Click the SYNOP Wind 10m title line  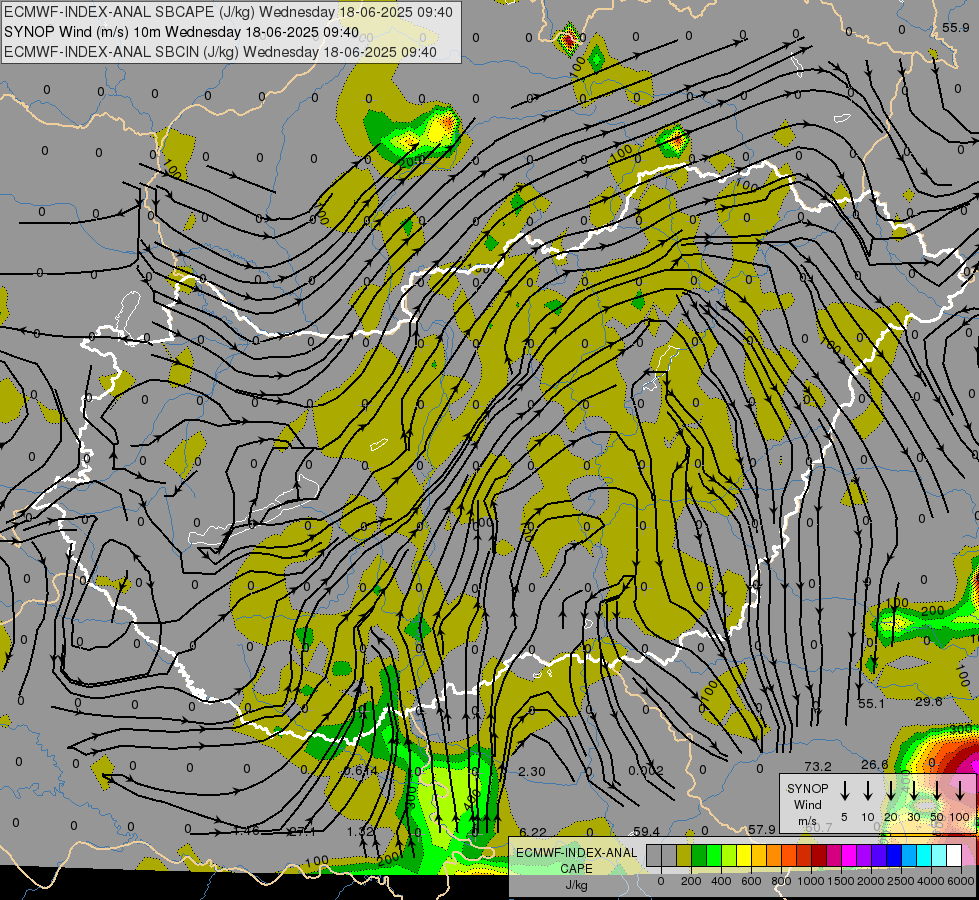181,32
